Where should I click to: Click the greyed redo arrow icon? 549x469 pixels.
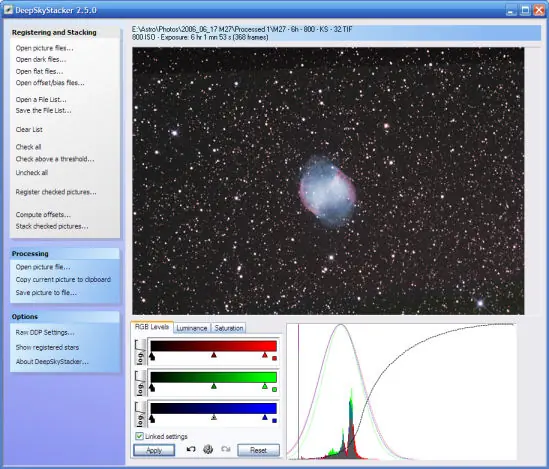(x=226, y=449)
